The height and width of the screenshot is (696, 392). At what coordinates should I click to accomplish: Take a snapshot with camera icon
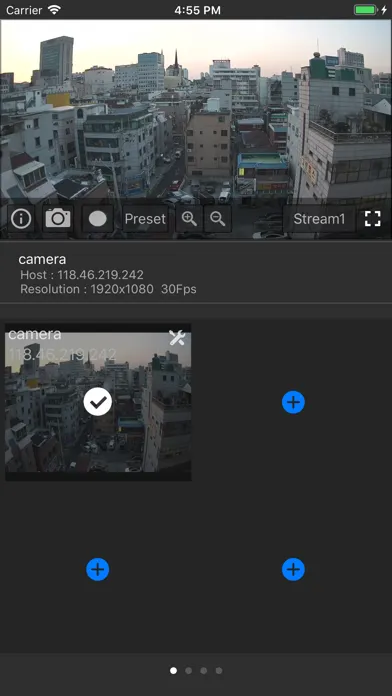click(58, 219)
